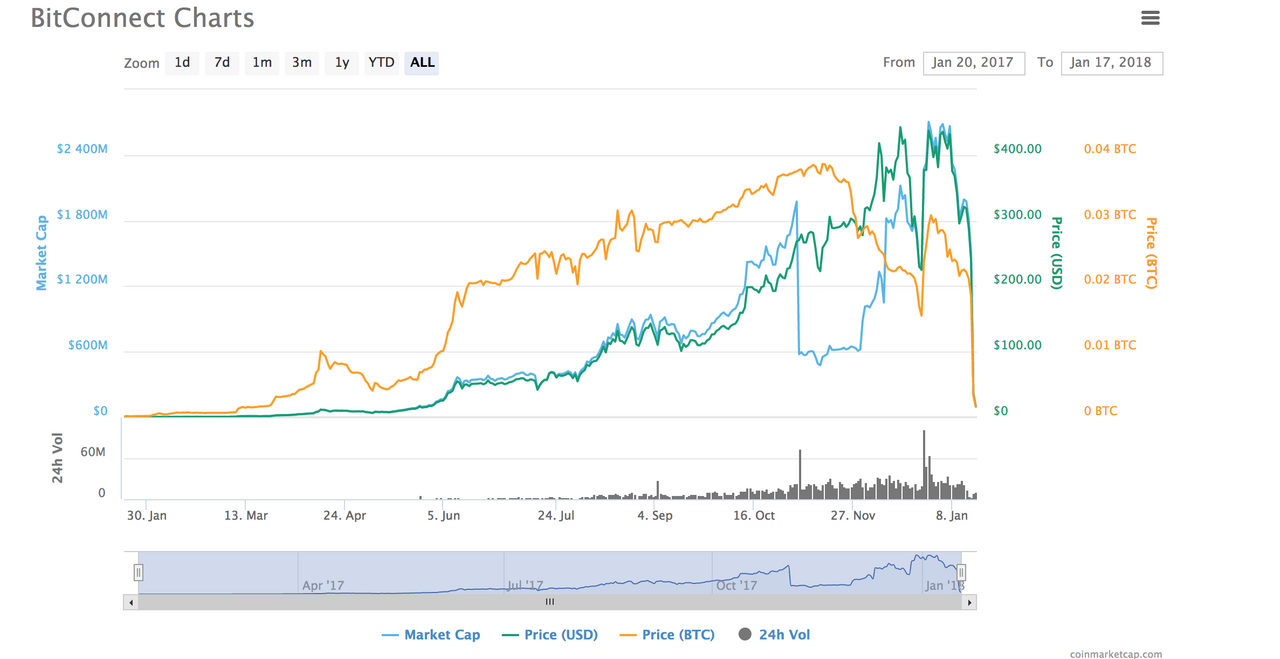Click the 60M volume axis label
Image resolution: width=1280 pixels, height=659 pixels.
(x=93, y=453)
